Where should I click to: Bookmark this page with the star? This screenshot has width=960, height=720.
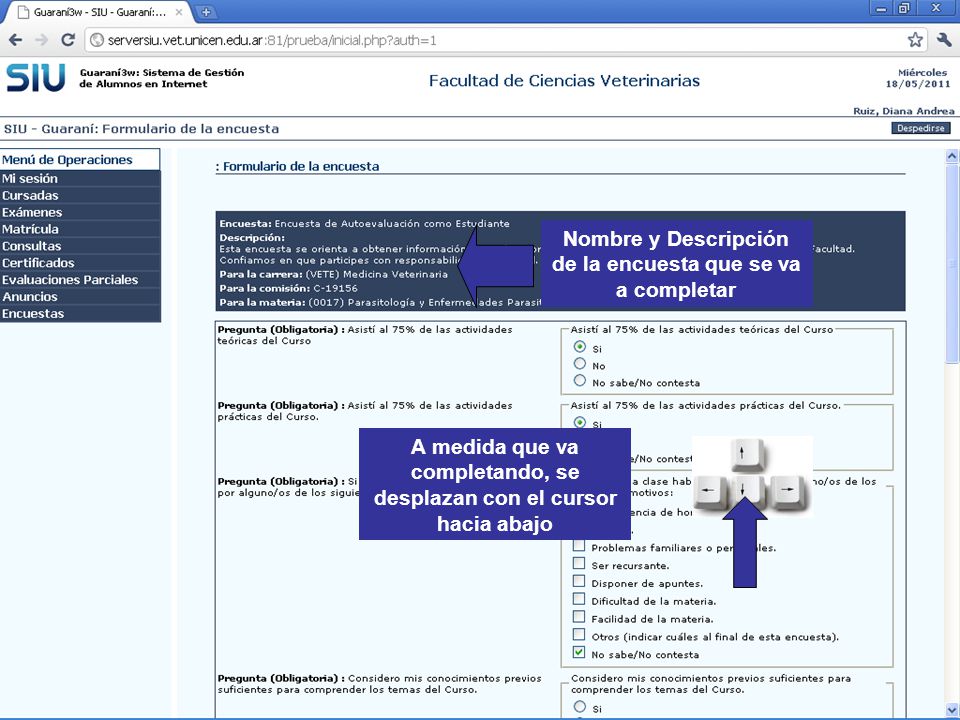[x=915, y=40]
